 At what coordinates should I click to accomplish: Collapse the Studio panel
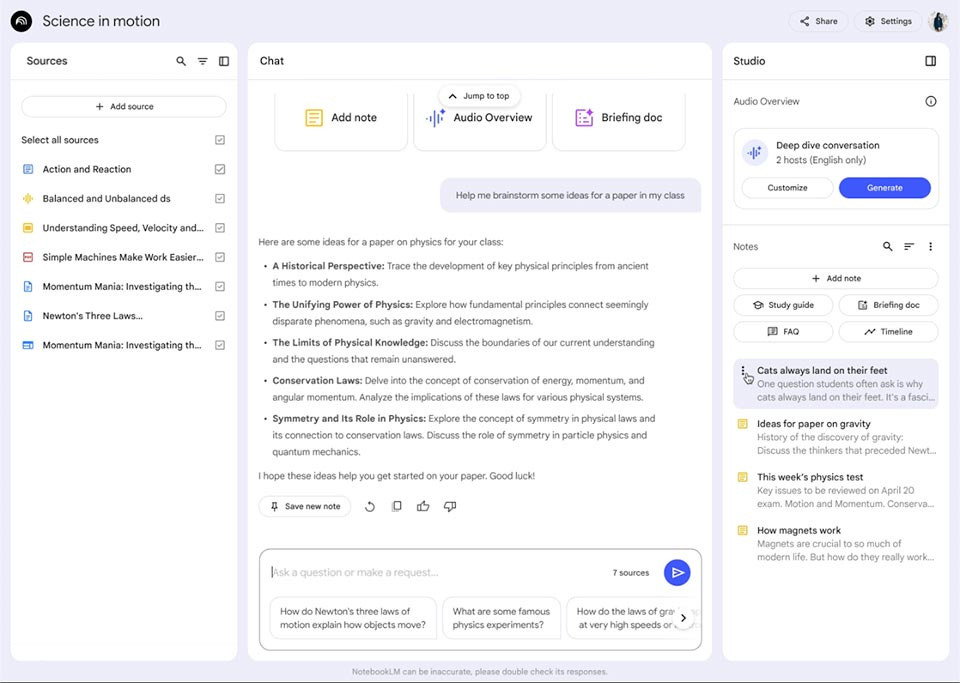pos(931,61)
